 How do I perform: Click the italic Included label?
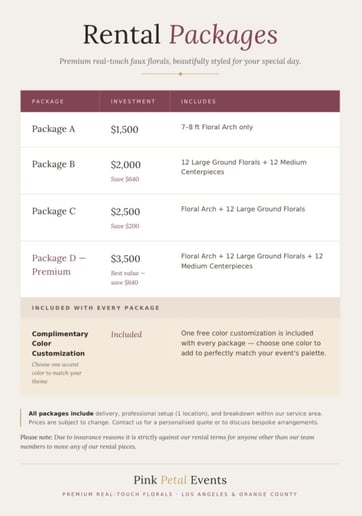point(126,334)
